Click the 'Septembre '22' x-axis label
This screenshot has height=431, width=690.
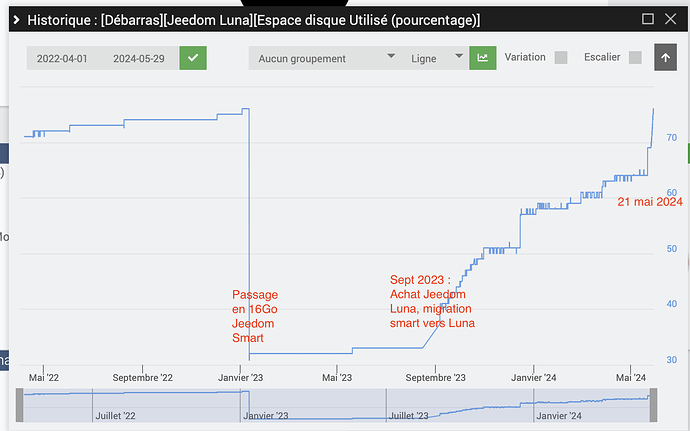[143, 378]
